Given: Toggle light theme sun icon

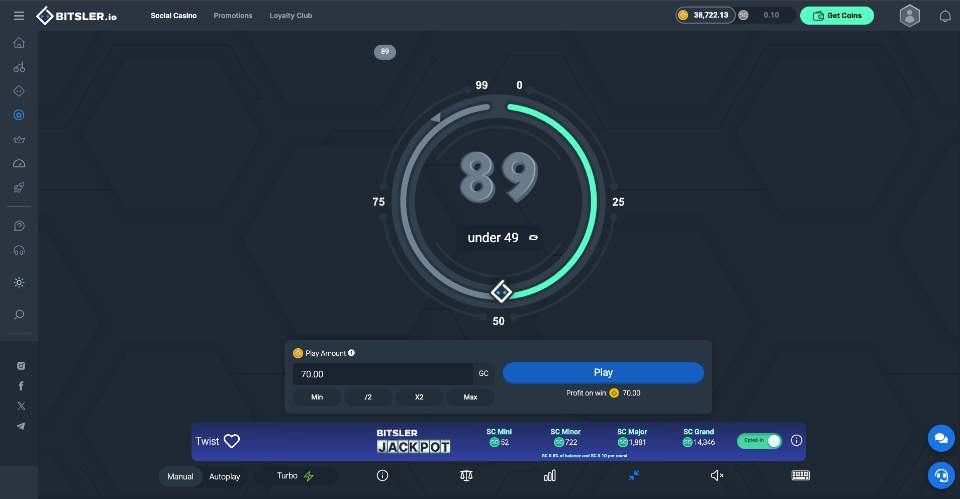Looking at the screenshot, I should [x=19, y=282].
